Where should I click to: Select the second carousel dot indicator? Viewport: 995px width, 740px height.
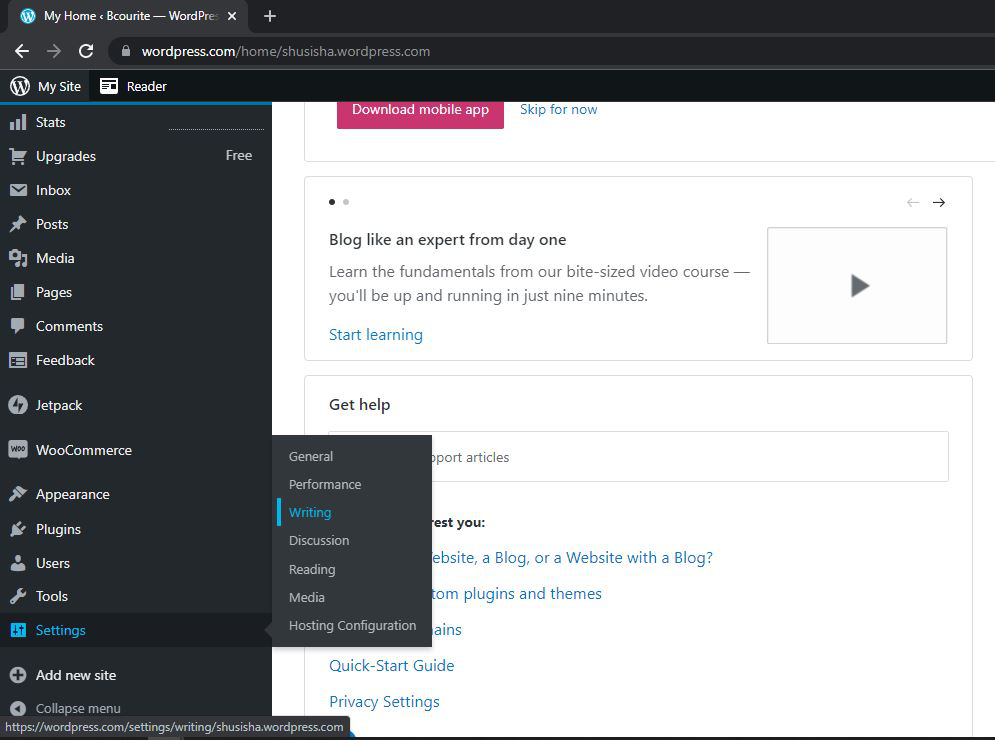(x=346, y=202)
